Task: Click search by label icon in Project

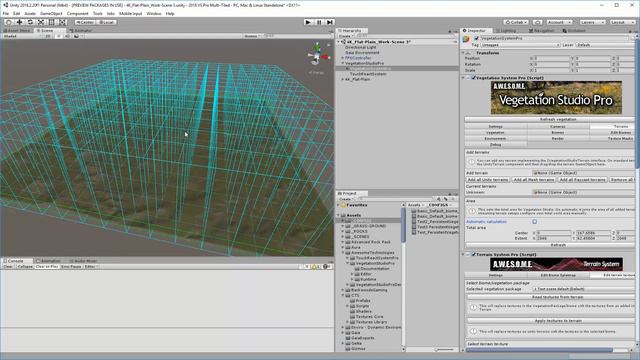Action: (x=446, y=199)
